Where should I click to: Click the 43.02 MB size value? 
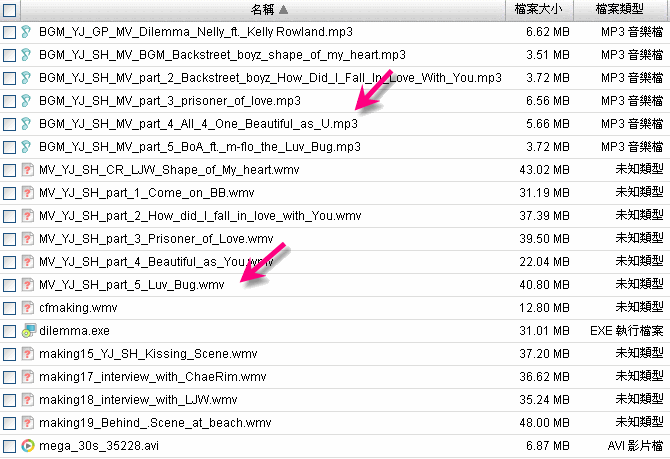tap(544, 170)
